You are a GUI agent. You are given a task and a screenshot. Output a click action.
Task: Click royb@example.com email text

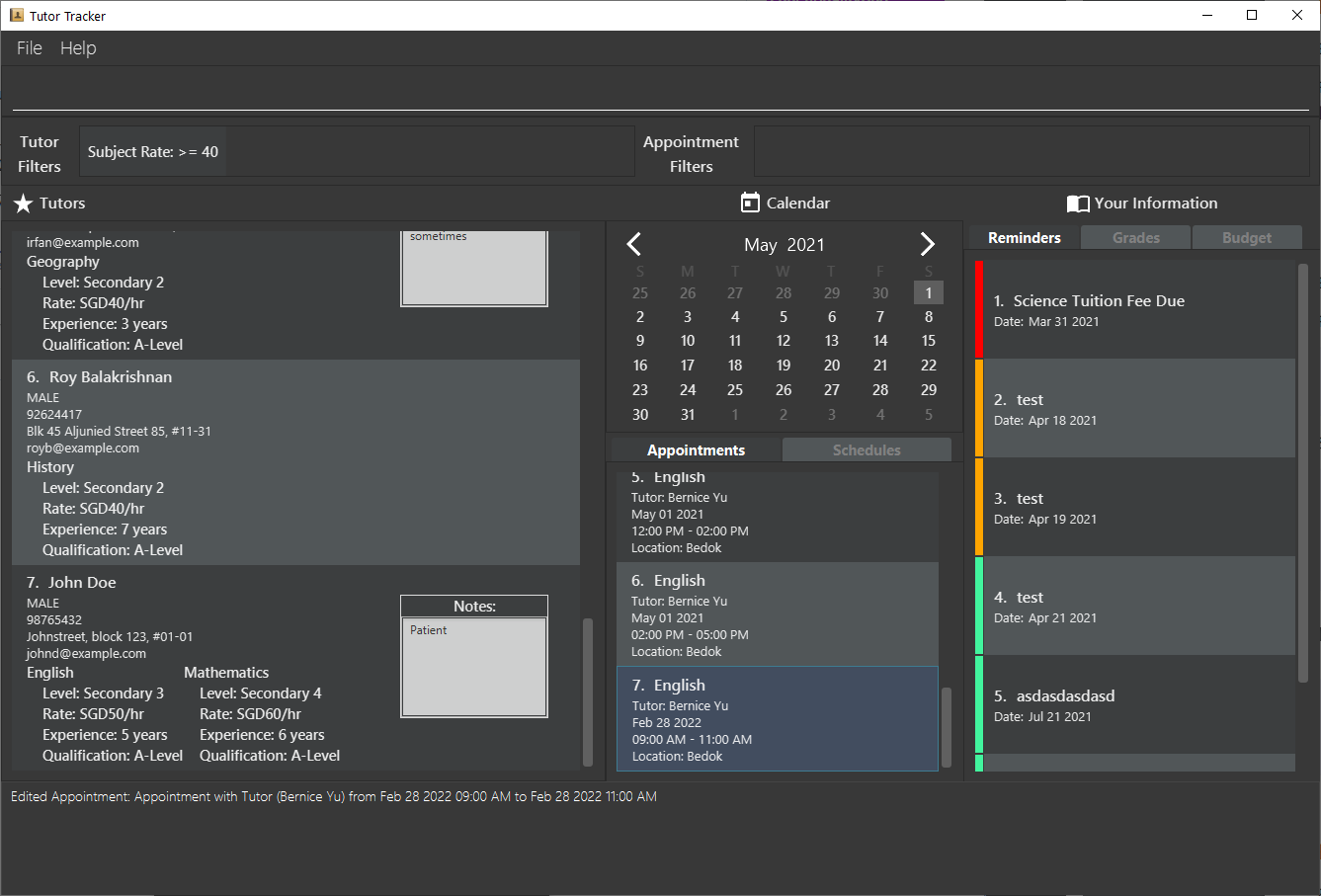[x=83, y=448]
